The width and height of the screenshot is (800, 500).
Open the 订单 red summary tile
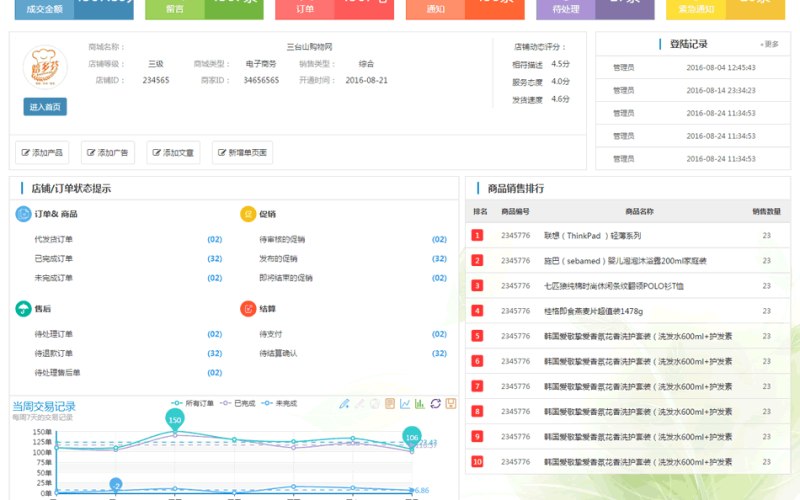[x=334, y=9]
